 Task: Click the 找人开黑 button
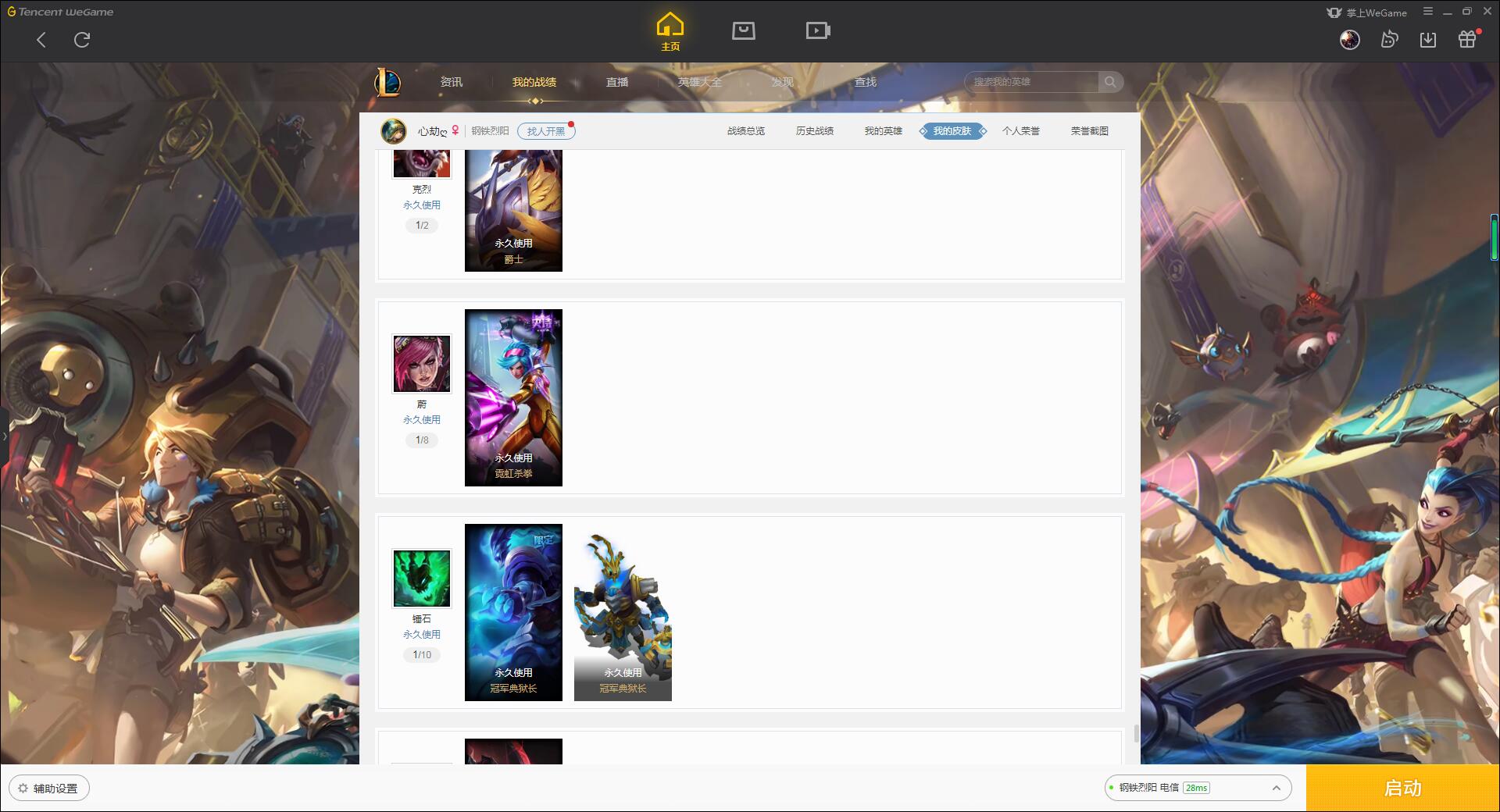pyautogui.click(x=546, y=131)
